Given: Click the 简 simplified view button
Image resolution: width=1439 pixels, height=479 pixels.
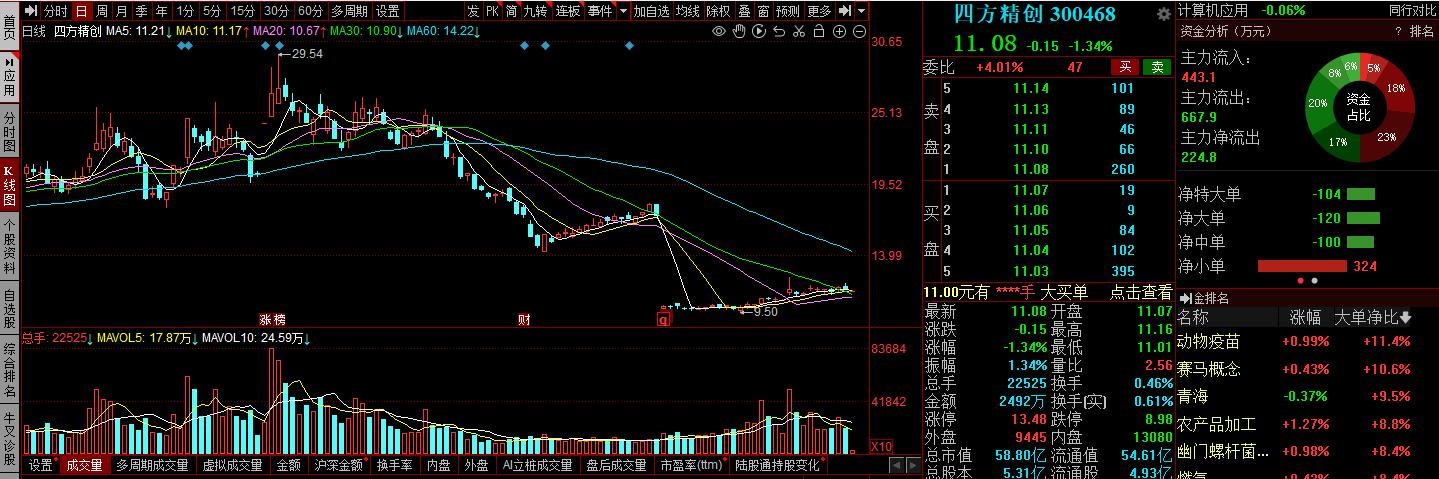Looking at the screenshot, I should [512, 11].
